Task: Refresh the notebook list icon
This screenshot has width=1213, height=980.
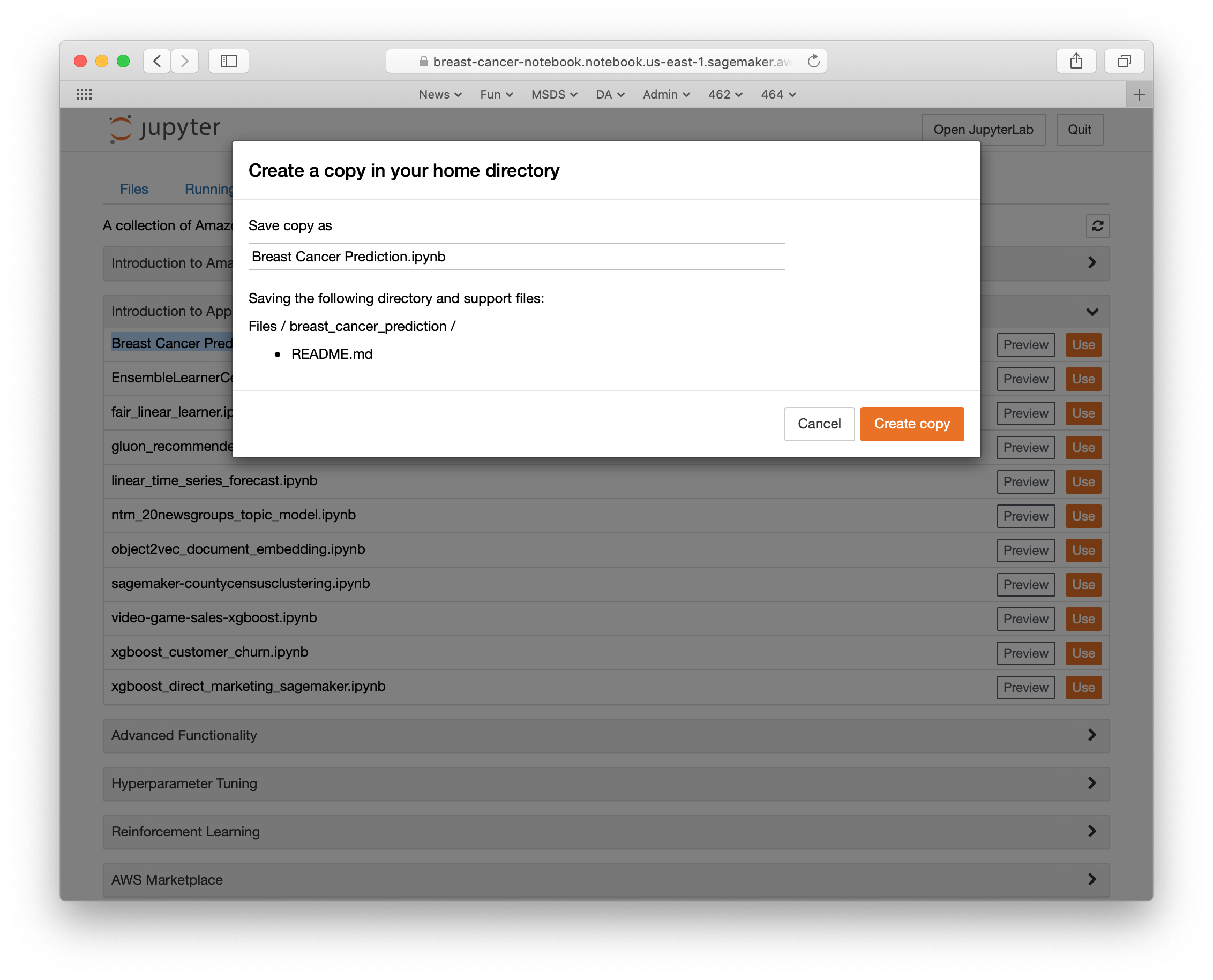Action: pos(1097,226)
